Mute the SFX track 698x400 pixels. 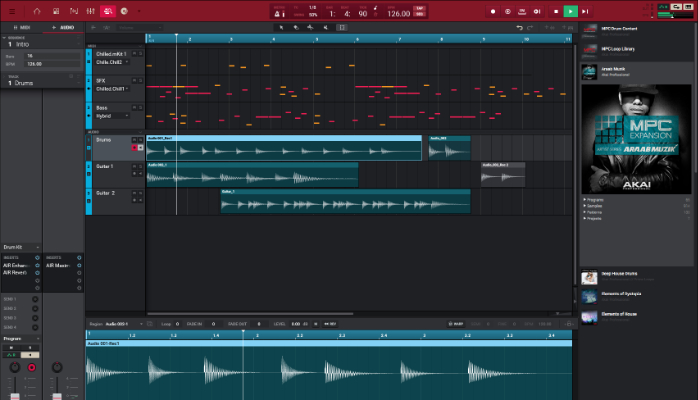click(x=134, y=81)
